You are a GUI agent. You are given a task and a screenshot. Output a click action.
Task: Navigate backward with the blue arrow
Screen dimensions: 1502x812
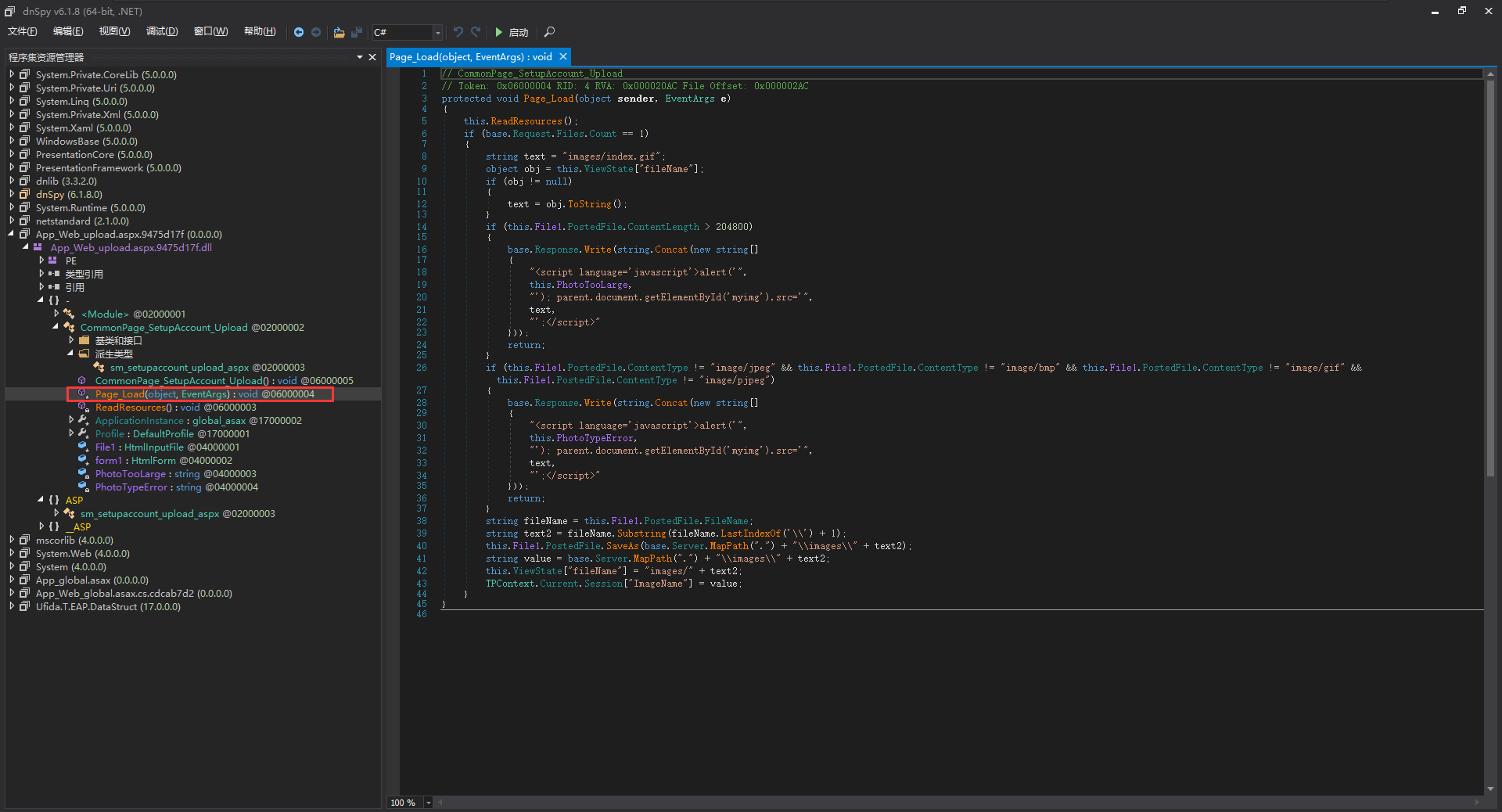[x=299, y=32]
